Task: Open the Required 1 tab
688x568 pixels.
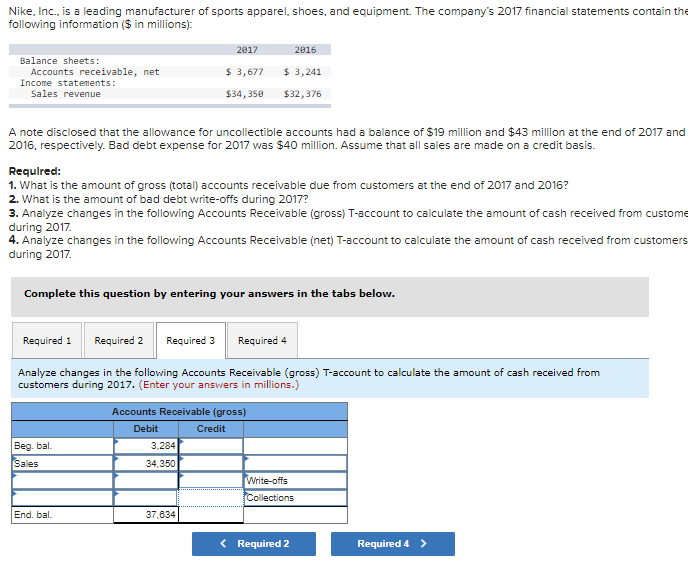Action: [x=47, y=340]
